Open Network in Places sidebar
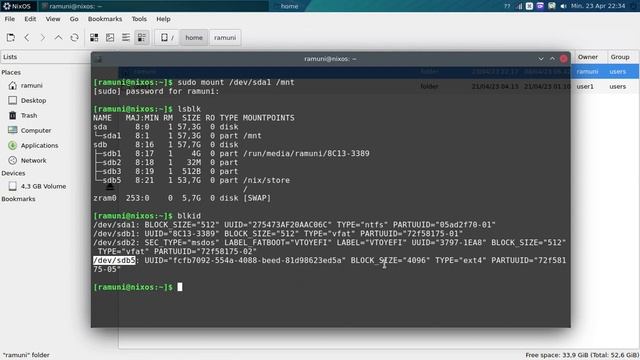 [x=33, y=160]
